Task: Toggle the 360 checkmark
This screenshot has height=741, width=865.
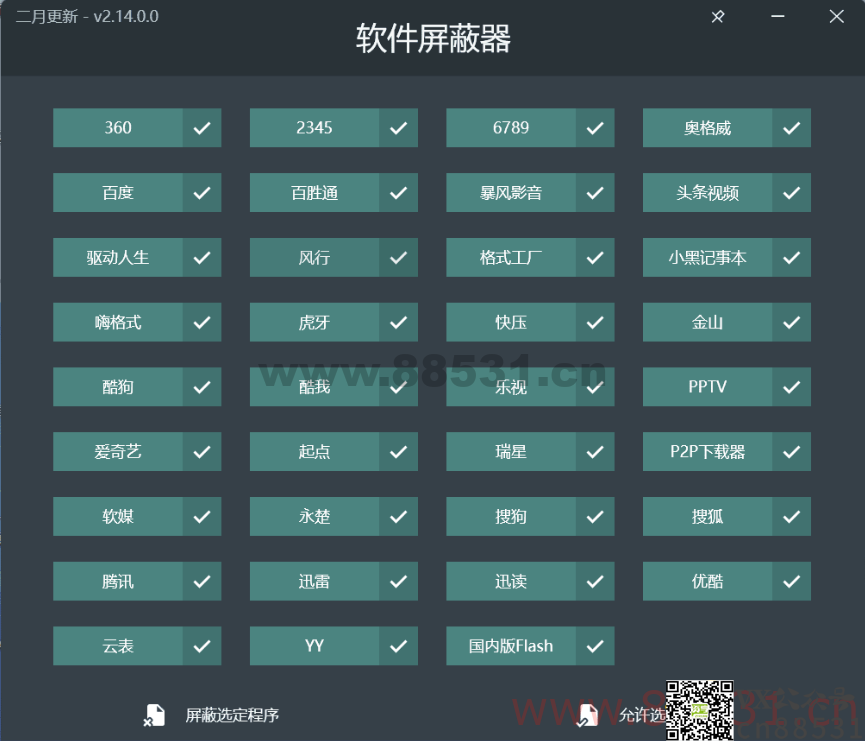Action: pos(202,128)
